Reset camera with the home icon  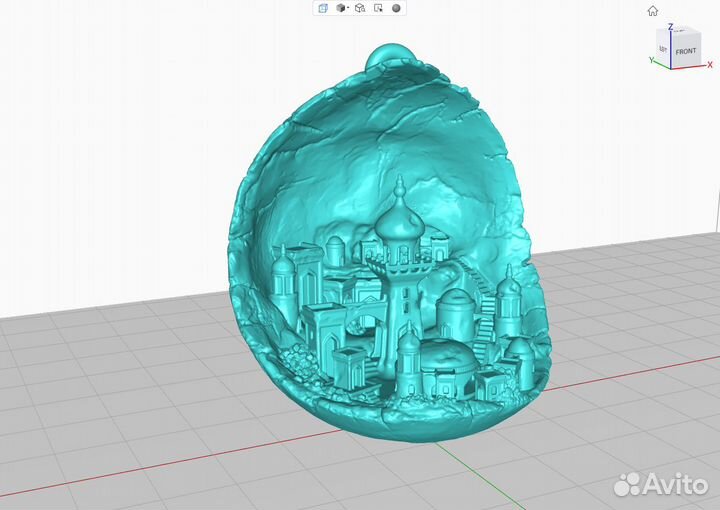(652, 11)
